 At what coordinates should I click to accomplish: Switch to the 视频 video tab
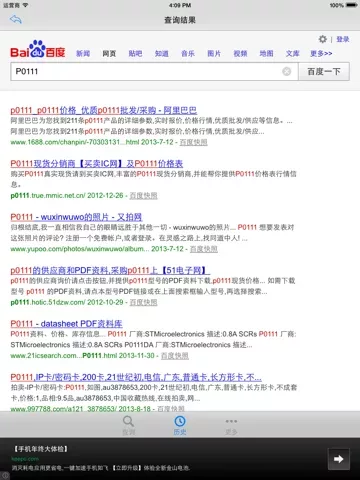click(240, 53)
